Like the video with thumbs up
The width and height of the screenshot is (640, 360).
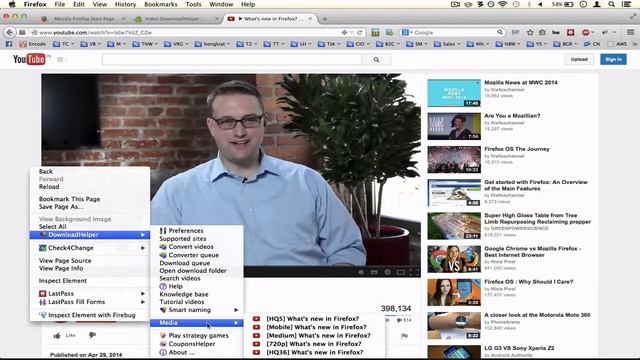57,336
